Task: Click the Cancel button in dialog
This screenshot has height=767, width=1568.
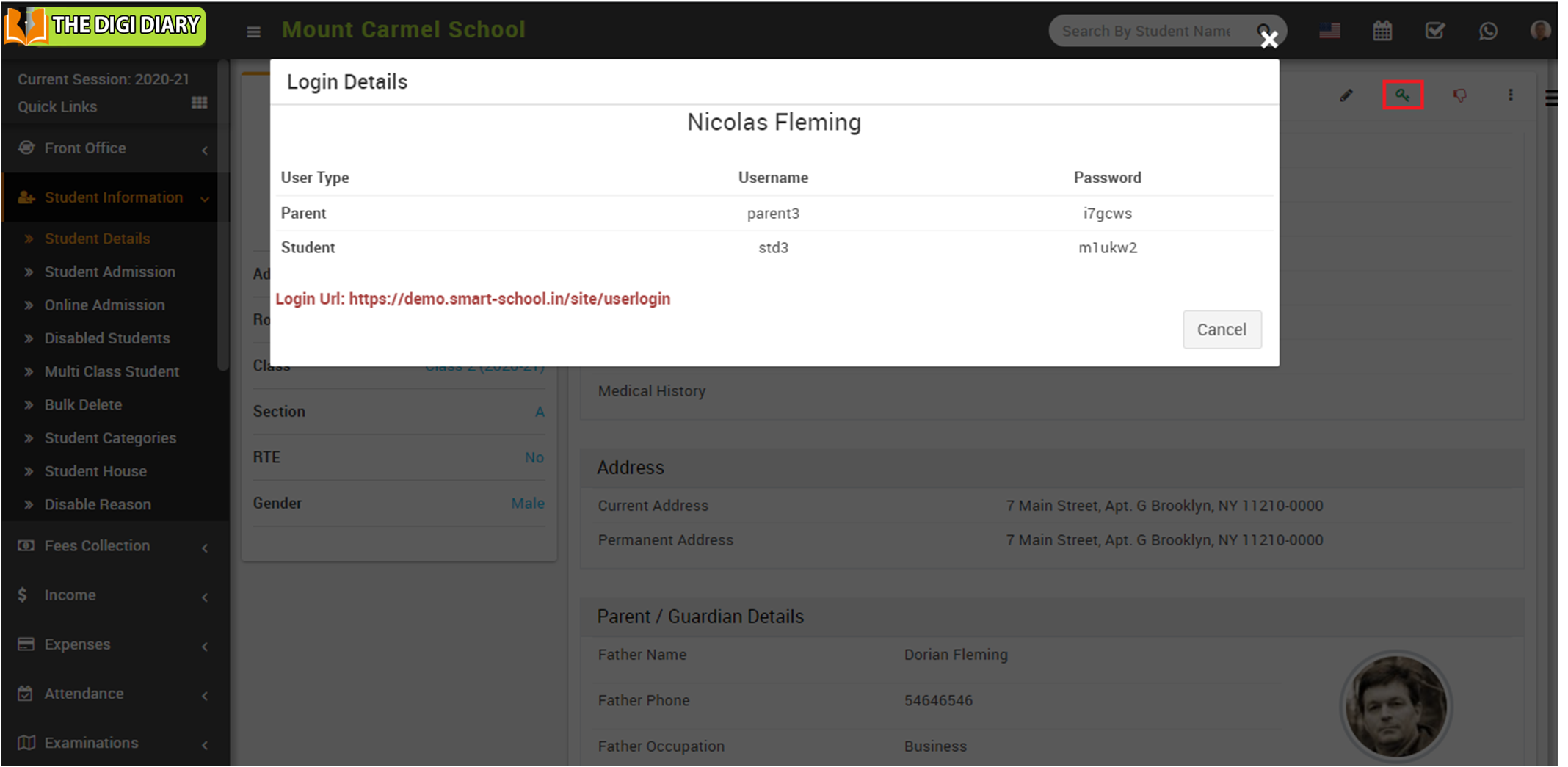Action: [x=1222, y=330]
